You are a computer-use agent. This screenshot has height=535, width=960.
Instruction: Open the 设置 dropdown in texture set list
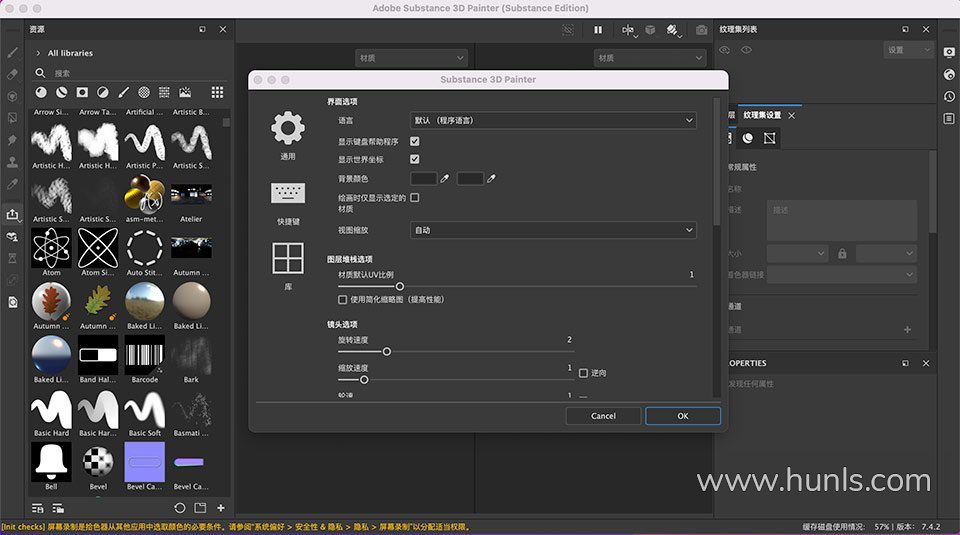coord(909,50)
